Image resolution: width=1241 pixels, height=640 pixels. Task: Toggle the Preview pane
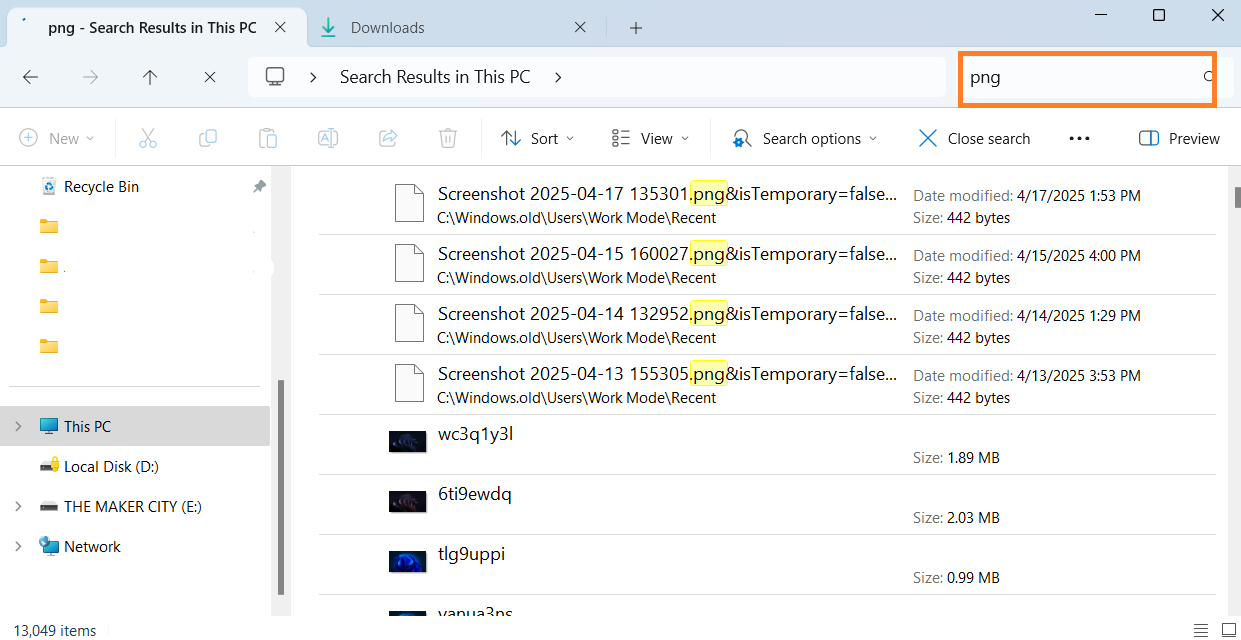click(x=1180, y=138)
